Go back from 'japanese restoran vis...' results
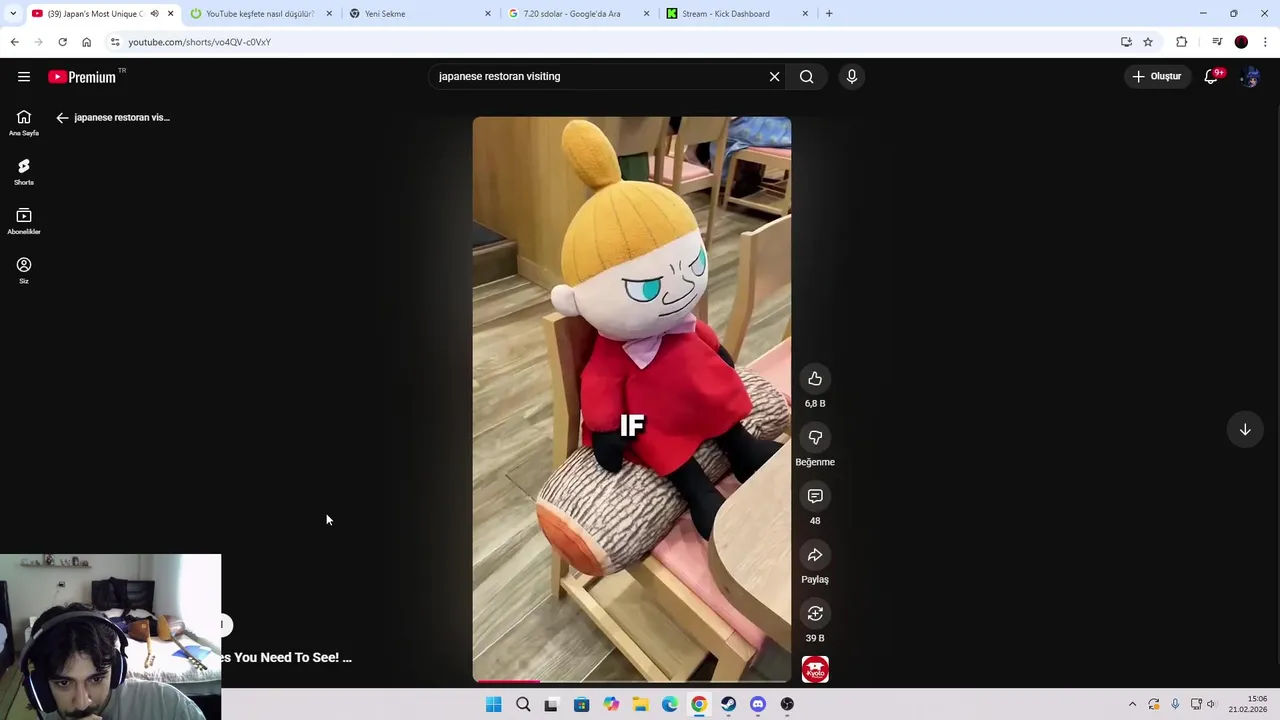 point(62,118)
